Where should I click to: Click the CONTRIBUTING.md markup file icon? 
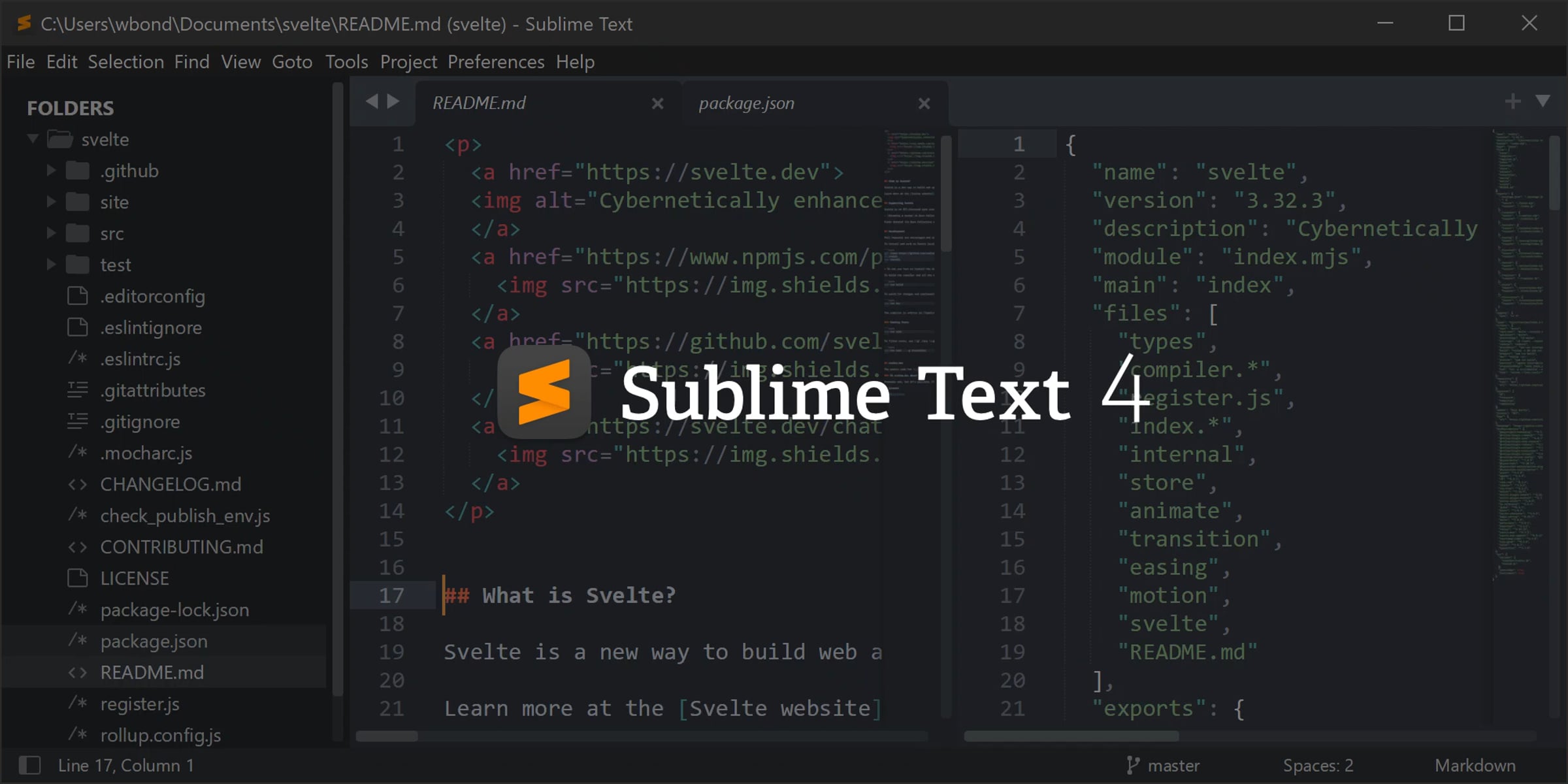point(78,547)
